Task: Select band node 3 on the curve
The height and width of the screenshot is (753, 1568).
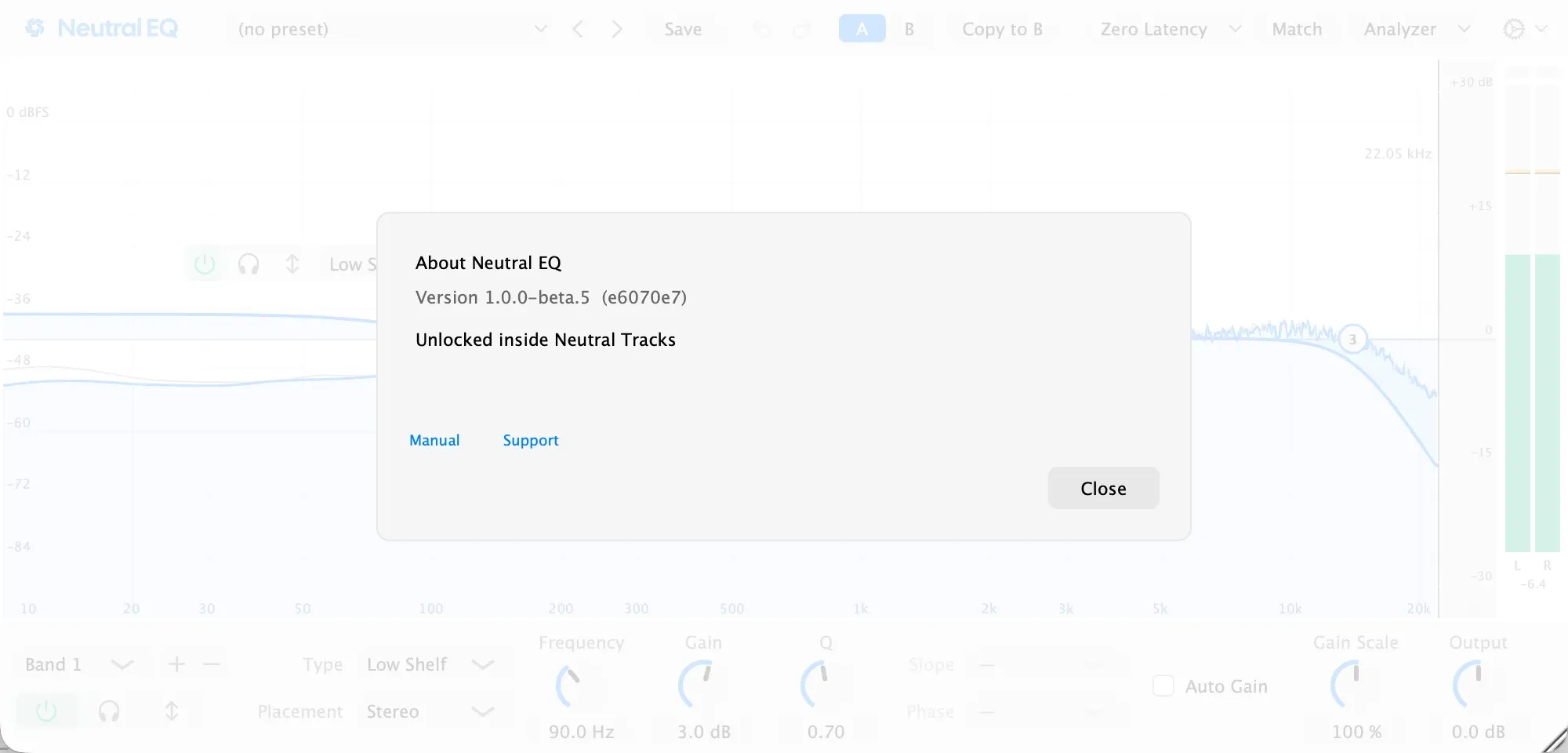Action: click(x=1352, y=340)
